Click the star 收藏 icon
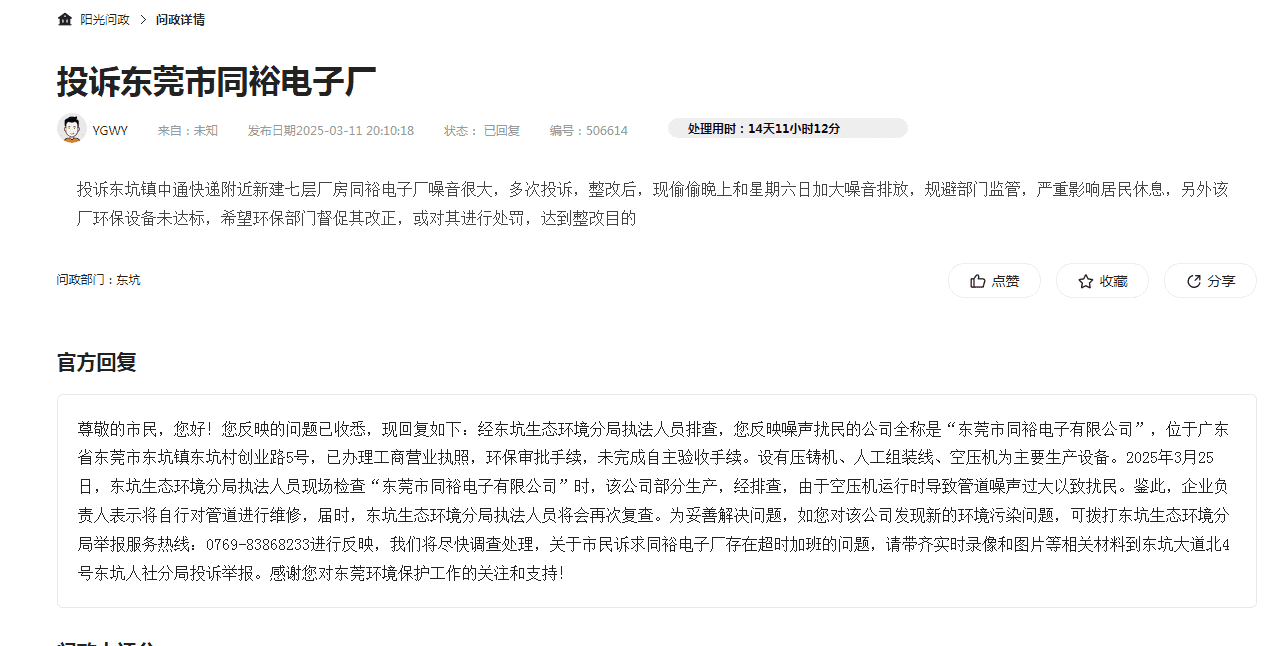 tap(1085, 281)
